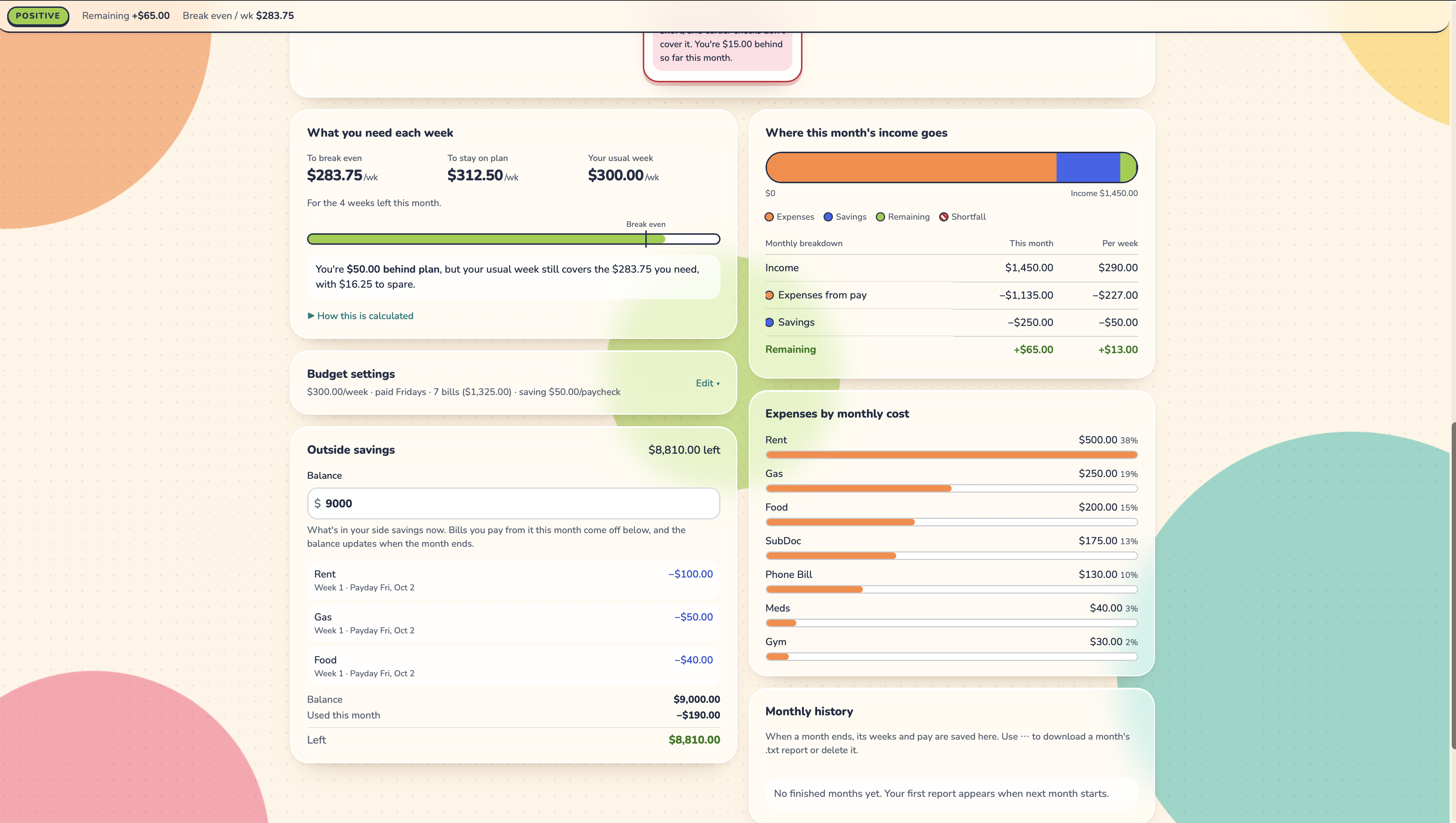Viewport: 1456px width, 823px height.
Task: Click the Left $8,810.00 total
Action: tap(694, 740)
